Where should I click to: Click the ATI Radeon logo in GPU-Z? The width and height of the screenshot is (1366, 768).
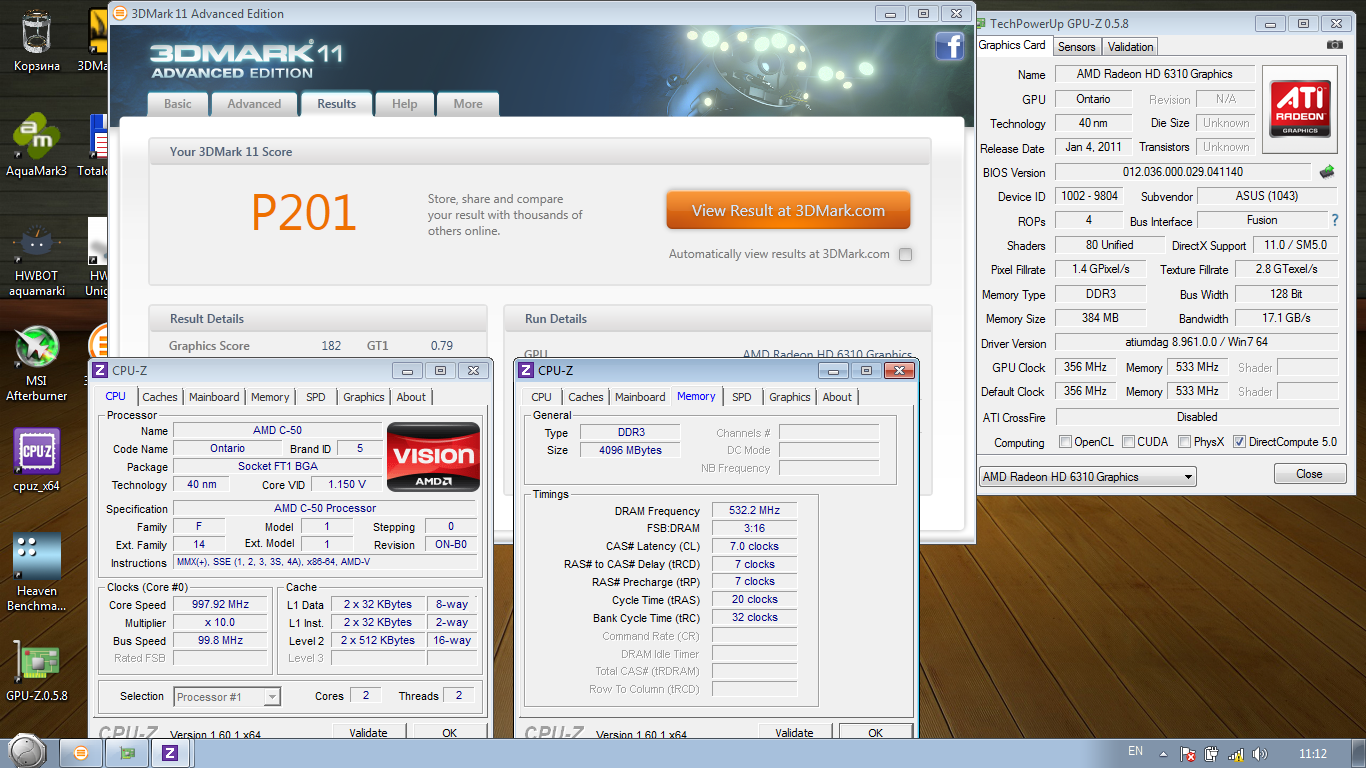coord(1300,108)
